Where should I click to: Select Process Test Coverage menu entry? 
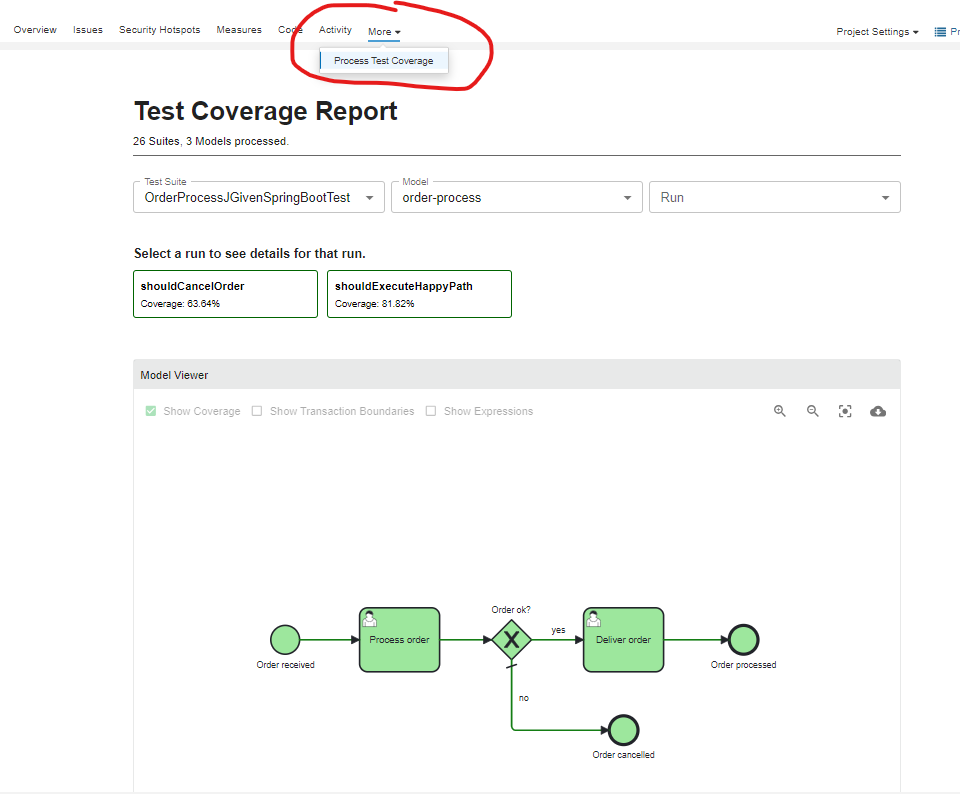click(384, 61)
